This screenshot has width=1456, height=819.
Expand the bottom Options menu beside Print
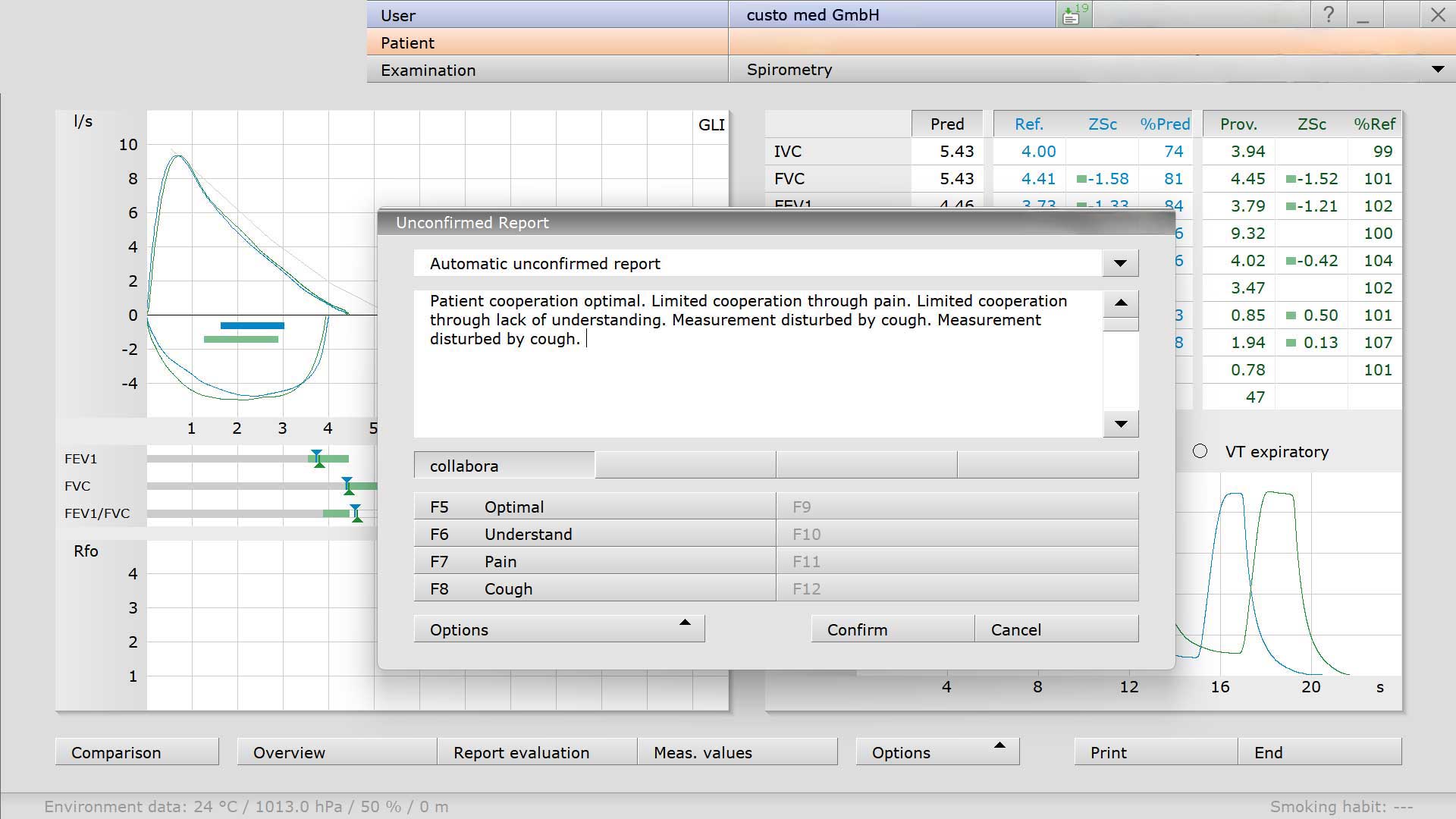click(937, 752)
